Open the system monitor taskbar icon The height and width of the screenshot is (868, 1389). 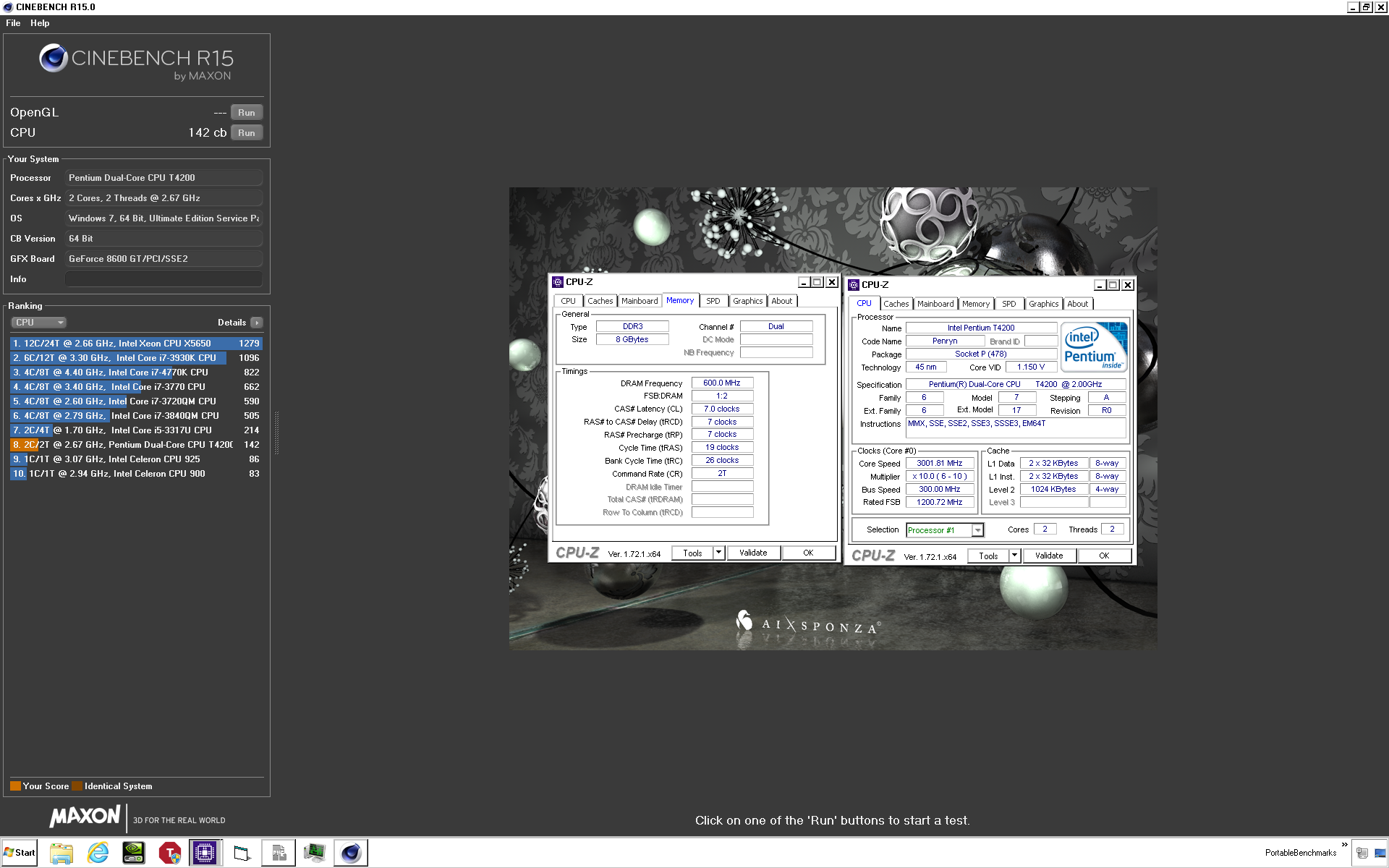(315, 853)
